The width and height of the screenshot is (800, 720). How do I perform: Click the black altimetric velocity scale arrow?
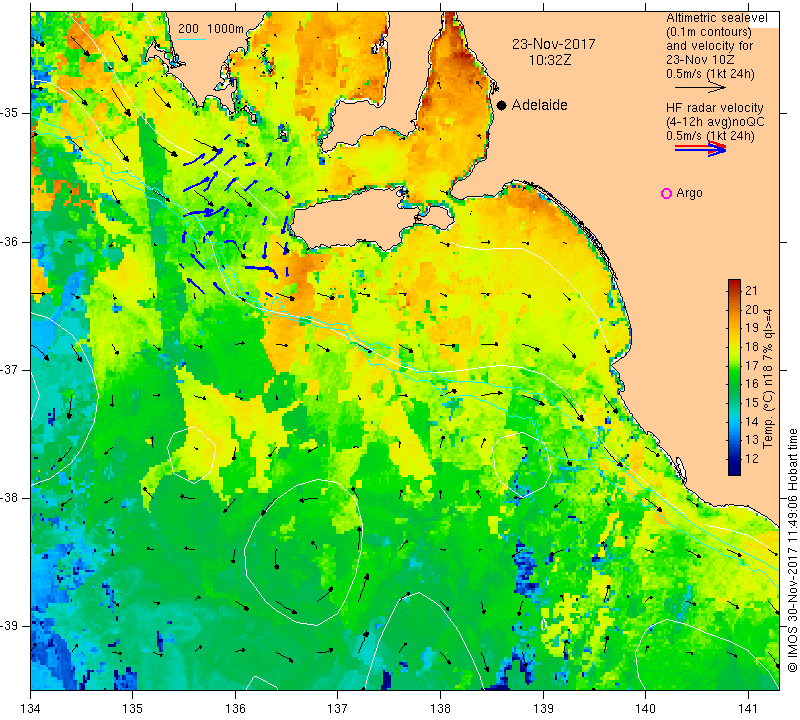pos(700,88)
